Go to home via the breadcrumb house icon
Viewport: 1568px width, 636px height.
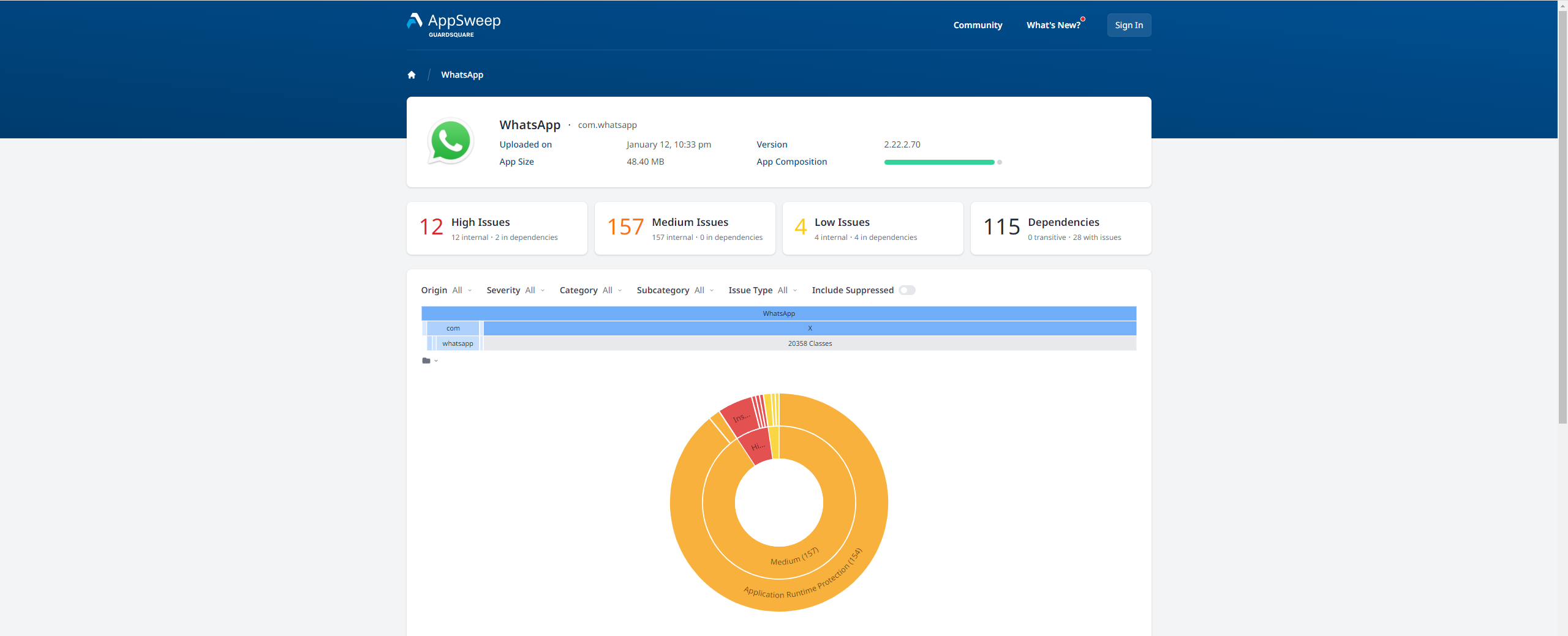412,75
